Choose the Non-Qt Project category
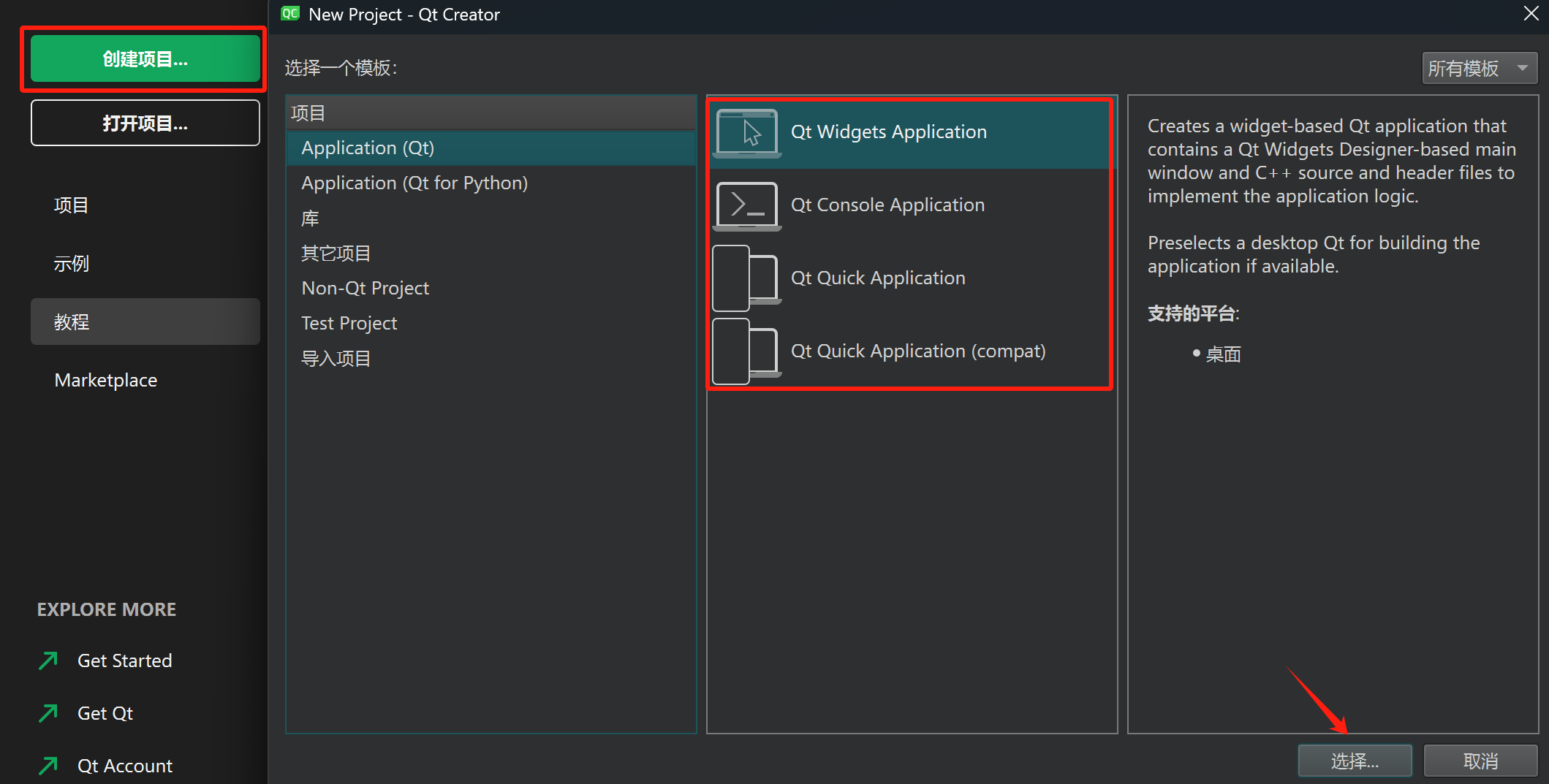Image resolution: width=1549 pixels, height=784 pixels. coord(366,288)
